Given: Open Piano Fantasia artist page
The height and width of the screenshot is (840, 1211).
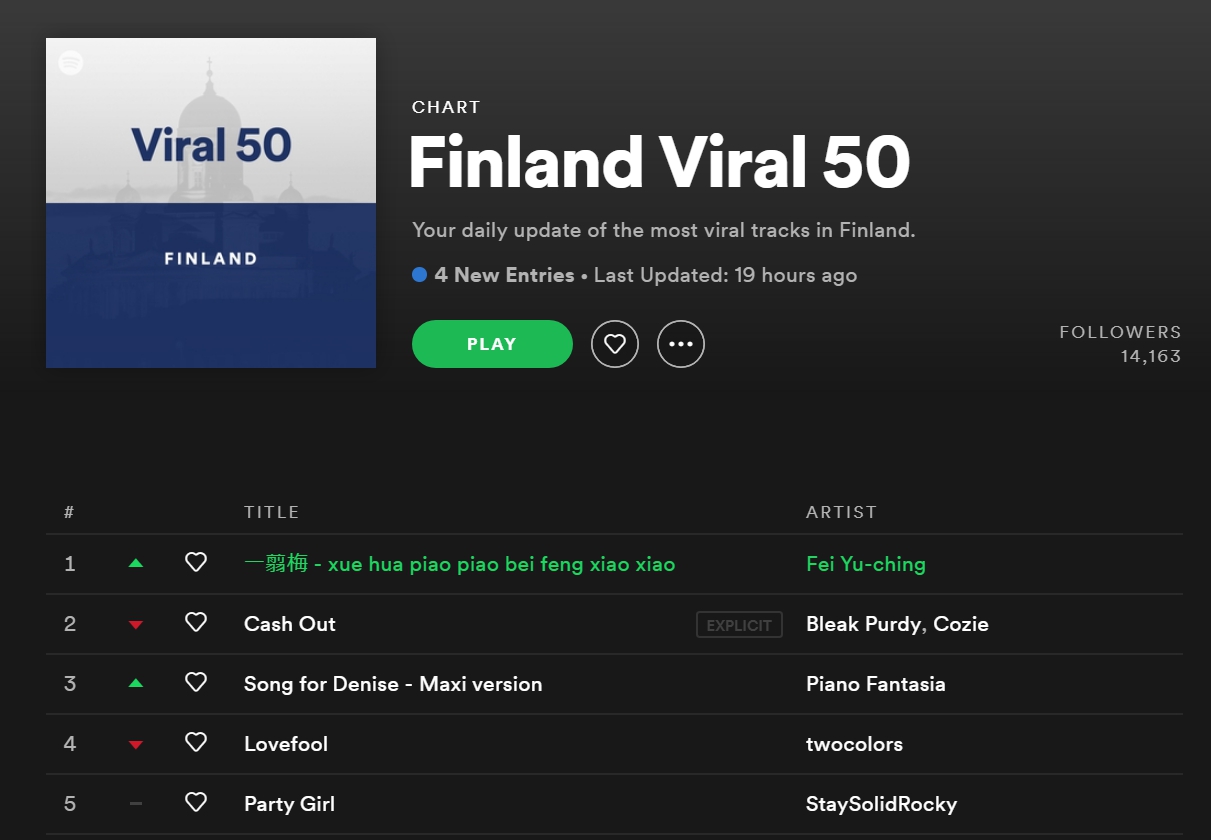Looking at the screenshot, I should (876, 684).
